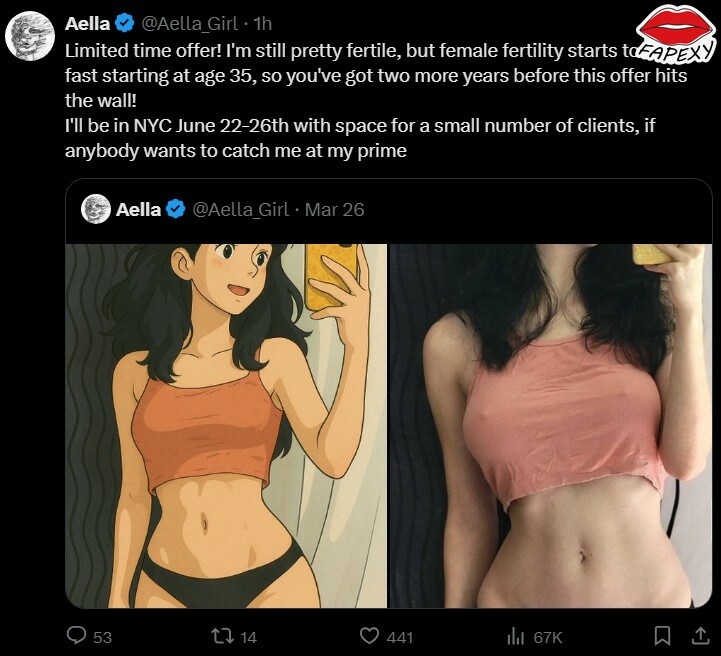This screenshot has width=721, height=656.
Task: Open the Mar 26 quoted tweet date
Action: click(334, 210)
